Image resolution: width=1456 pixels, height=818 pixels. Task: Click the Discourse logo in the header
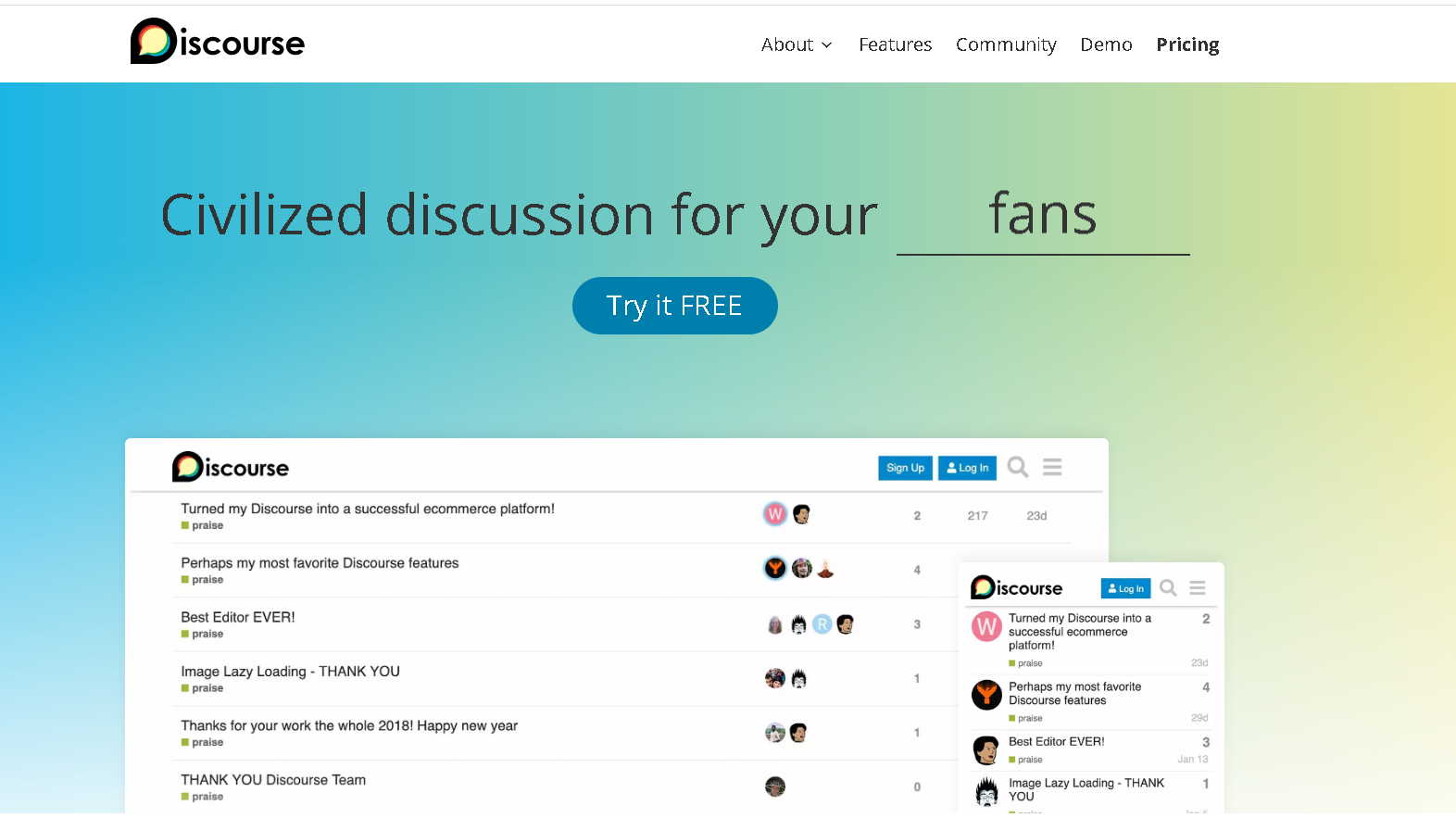point(218,42)
